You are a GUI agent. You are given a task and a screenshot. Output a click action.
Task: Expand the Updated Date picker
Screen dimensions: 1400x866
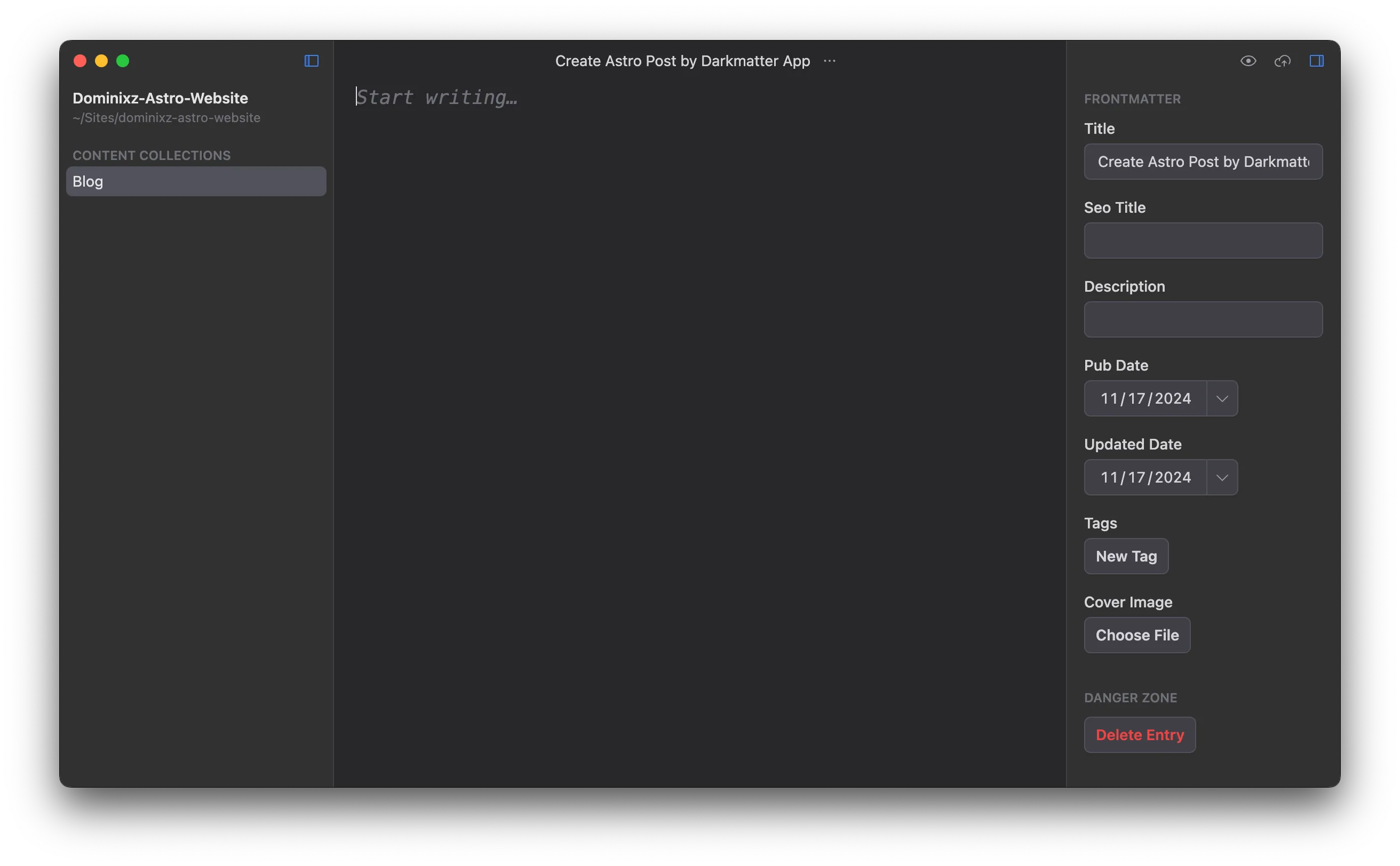[x=1221, y=477]
